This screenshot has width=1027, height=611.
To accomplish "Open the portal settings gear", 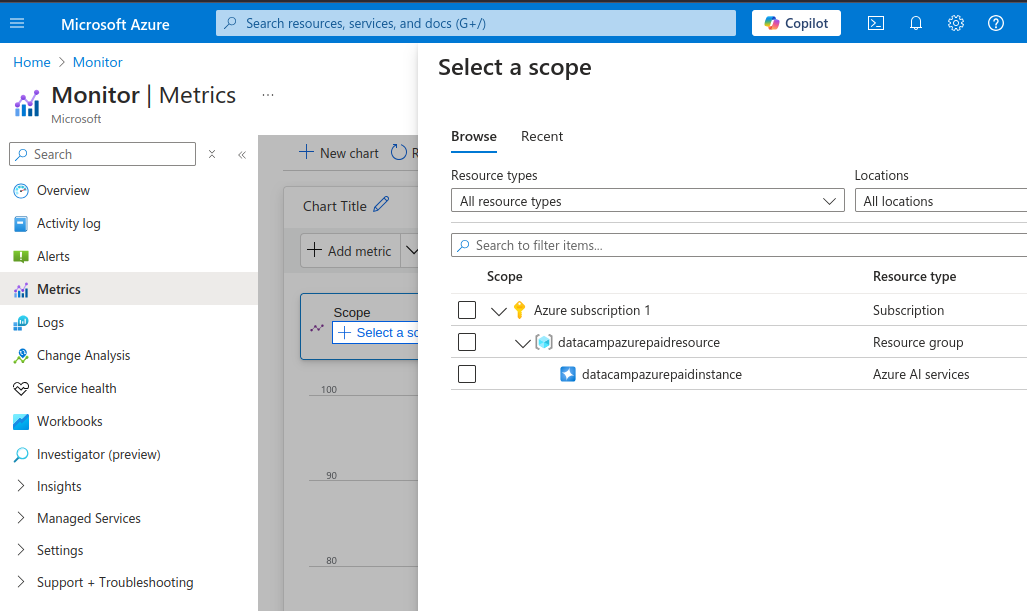I will point(956,24).
